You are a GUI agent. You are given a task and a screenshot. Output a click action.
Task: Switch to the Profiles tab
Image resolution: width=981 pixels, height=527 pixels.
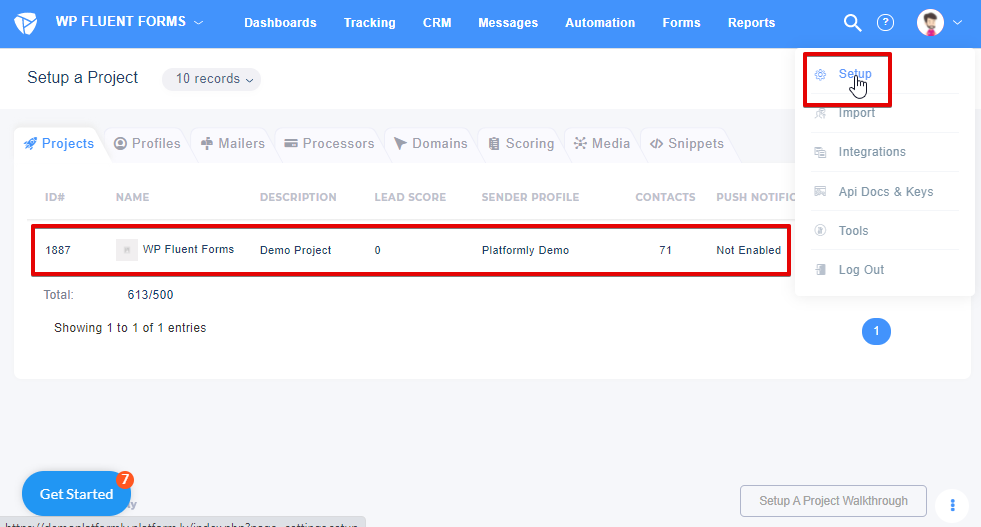point(147,143)
